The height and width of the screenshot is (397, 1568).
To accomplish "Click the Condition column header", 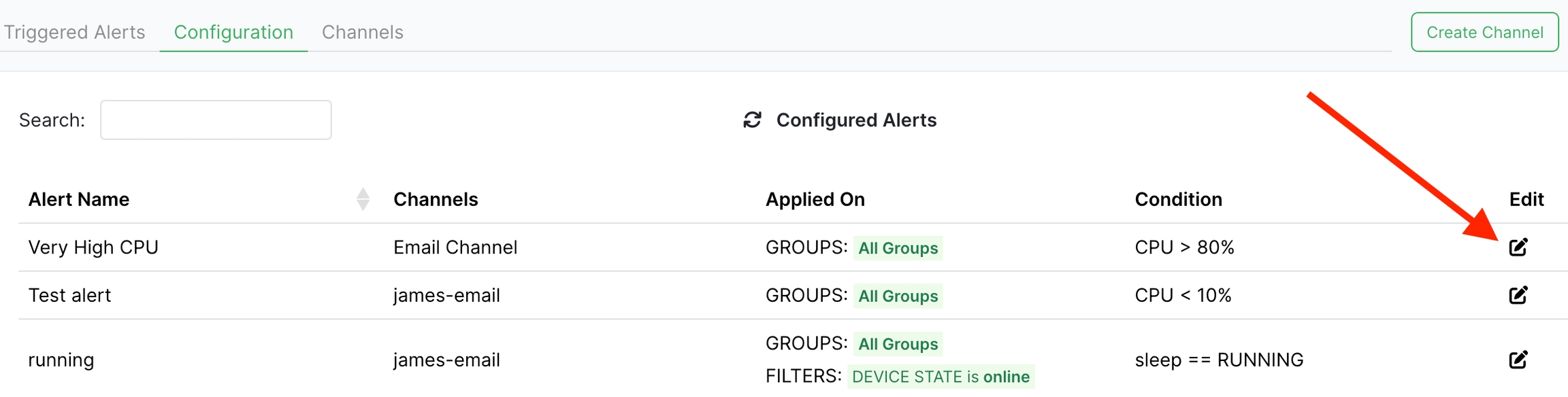I will [x=1178, y=199].
